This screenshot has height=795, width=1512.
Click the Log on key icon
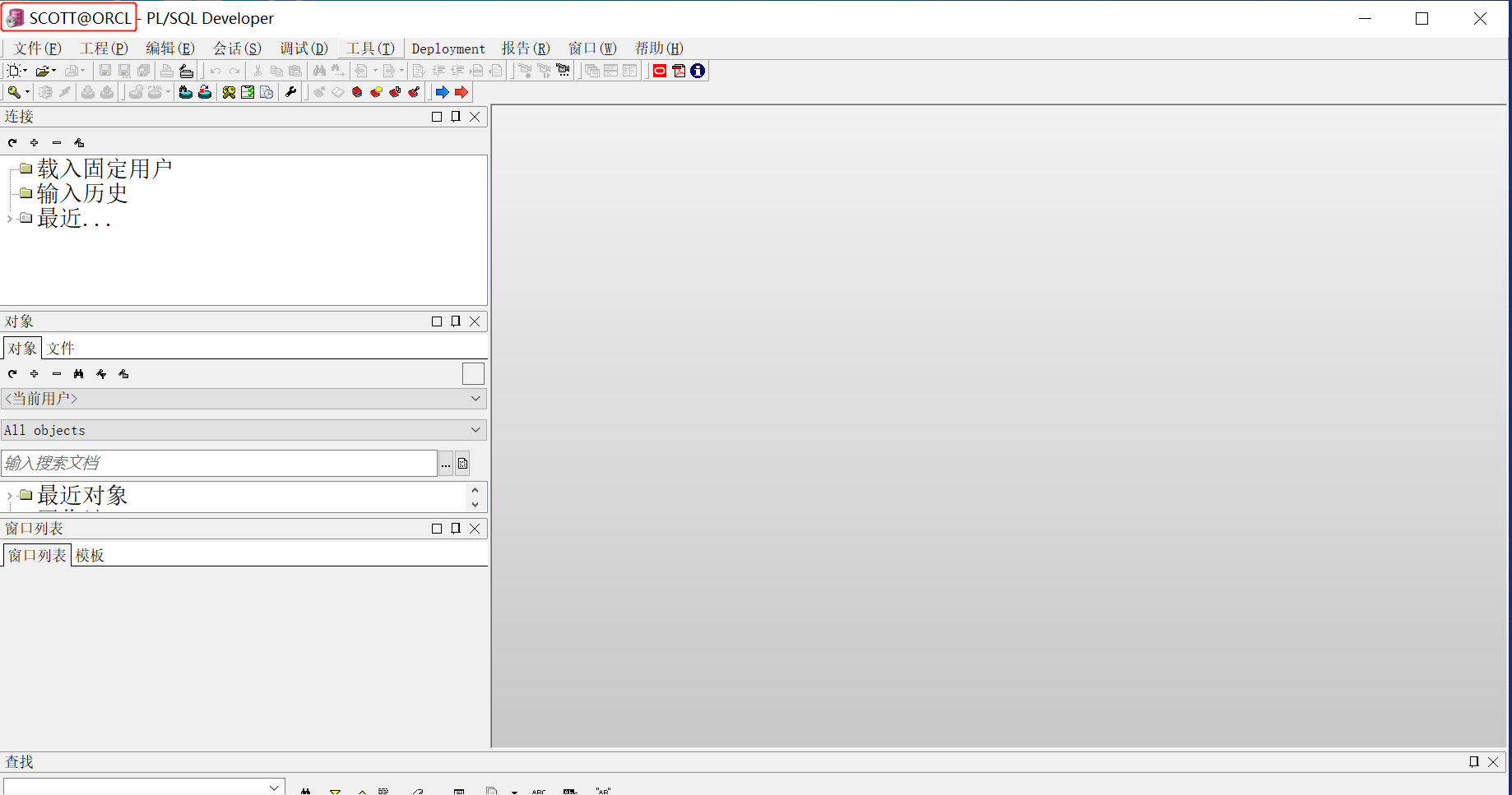point(14,92)
